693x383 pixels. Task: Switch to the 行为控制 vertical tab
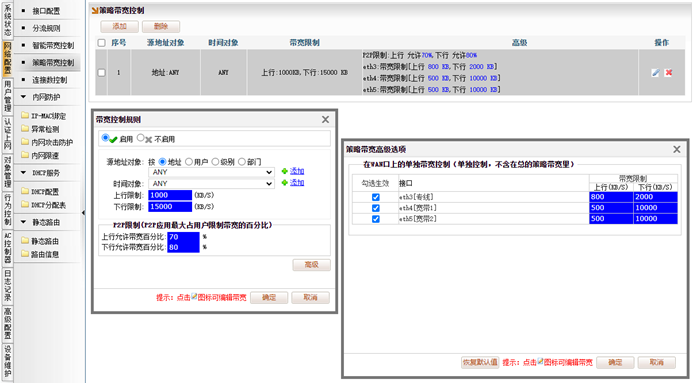click(x=8, y=209)
